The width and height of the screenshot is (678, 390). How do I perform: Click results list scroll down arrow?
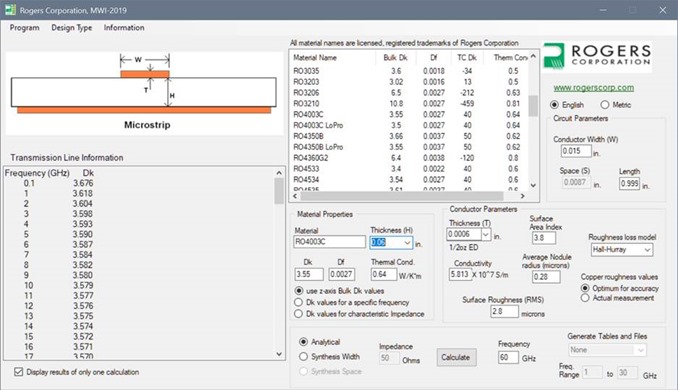coord(279,354)
